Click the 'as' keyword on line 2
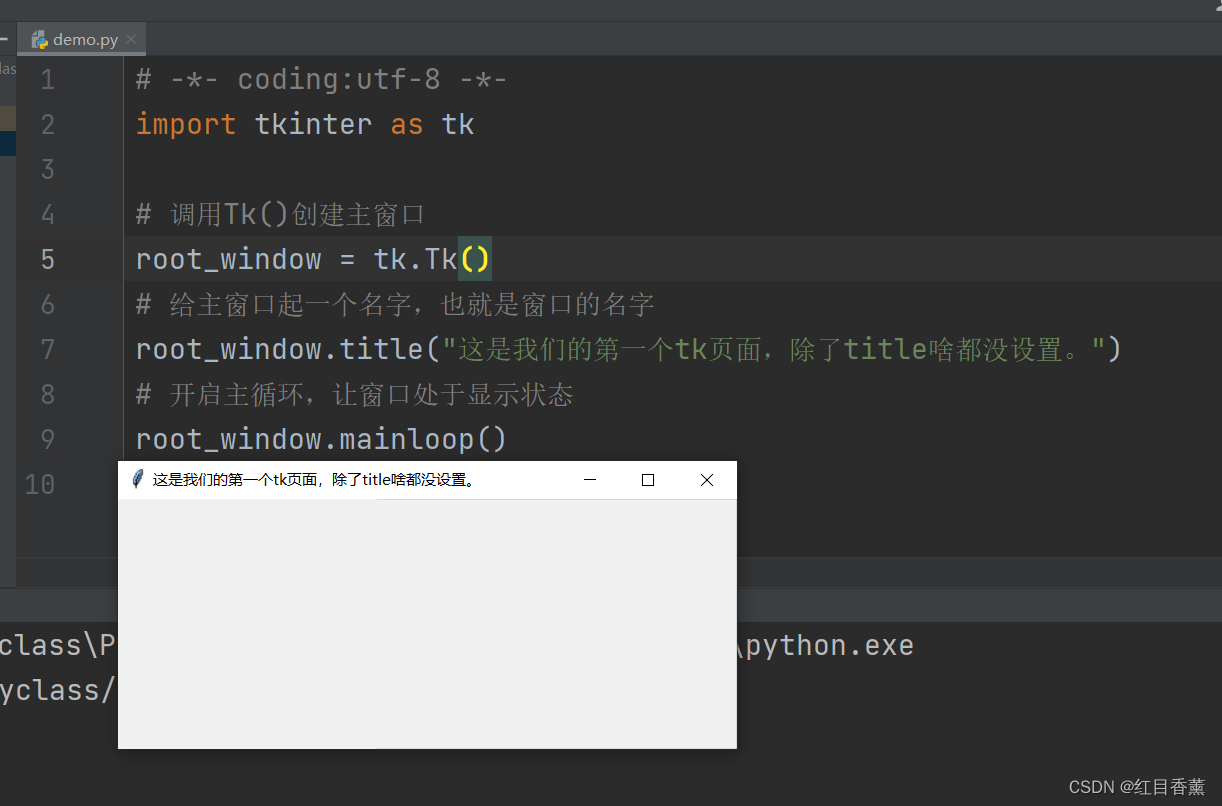Screen dimensions: 1222x806 coord(407,125)
